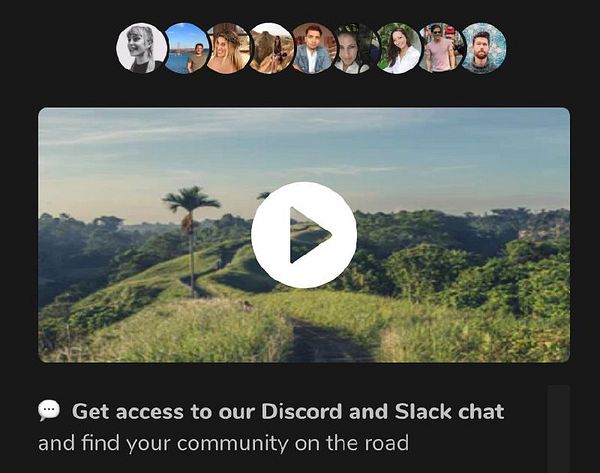Viewport: 600px width, 473px height.
Task: Click the word 'Discord' in the heading
Action: (302, 412)
